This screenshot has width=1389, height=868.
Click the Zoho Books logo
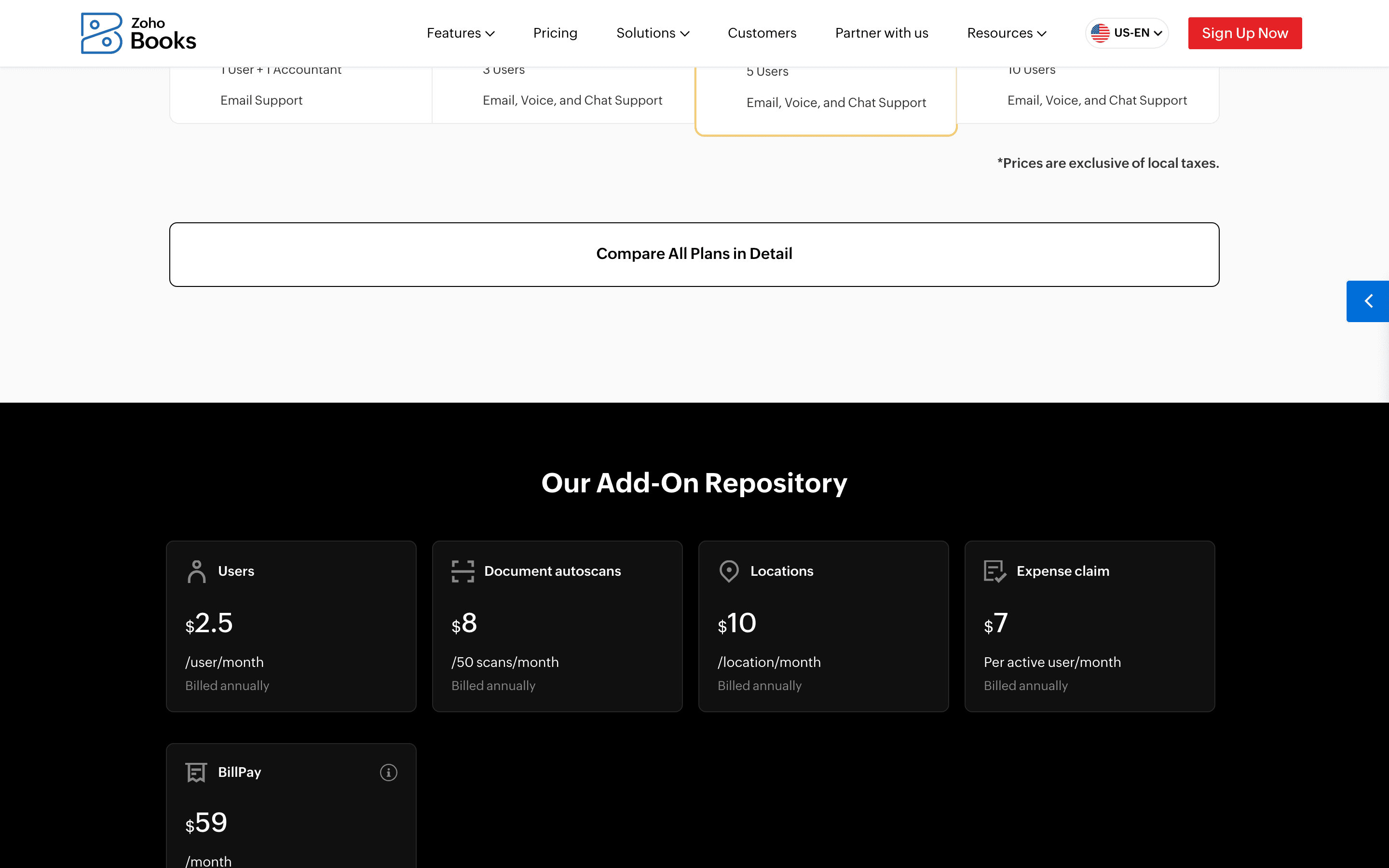click(138, 33)
